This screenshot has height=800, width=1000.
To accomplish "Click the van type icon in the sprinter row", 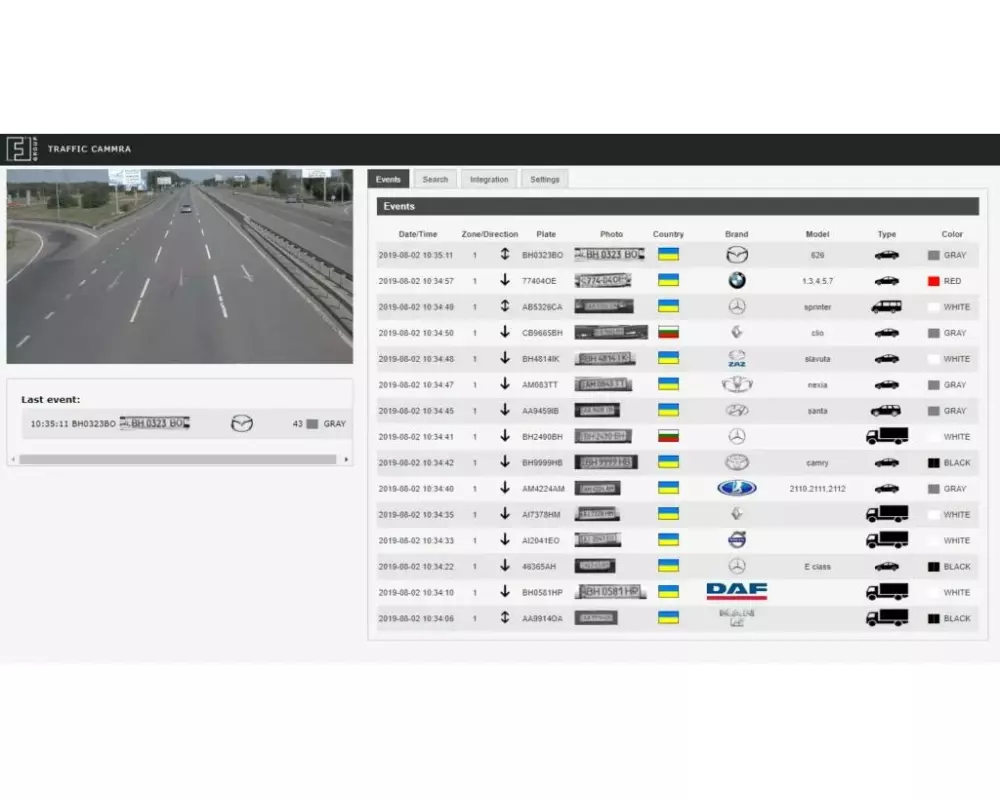I will 886,306.
